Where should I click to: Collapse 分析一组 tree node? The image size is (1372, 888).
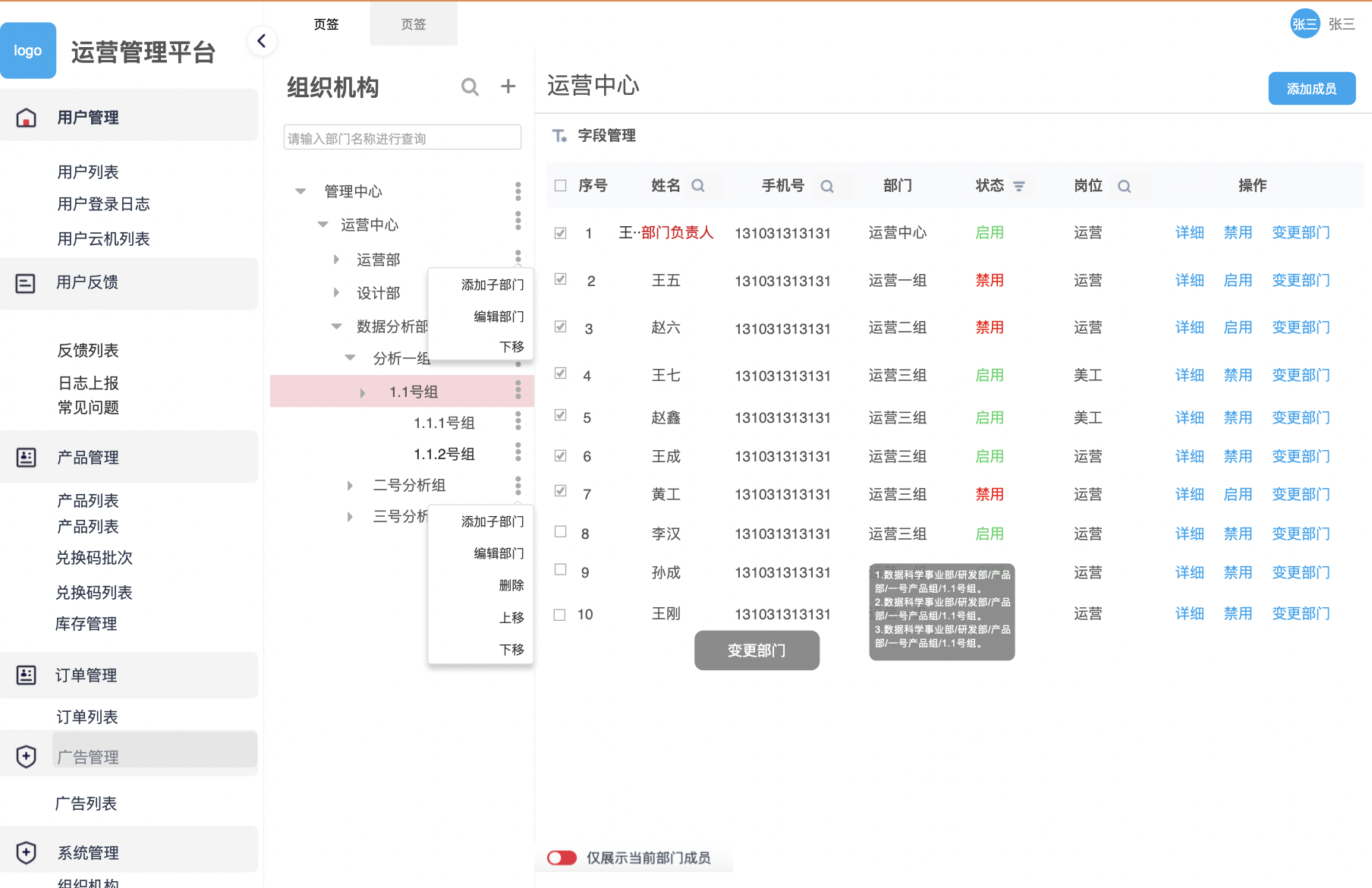click(350, 357)
